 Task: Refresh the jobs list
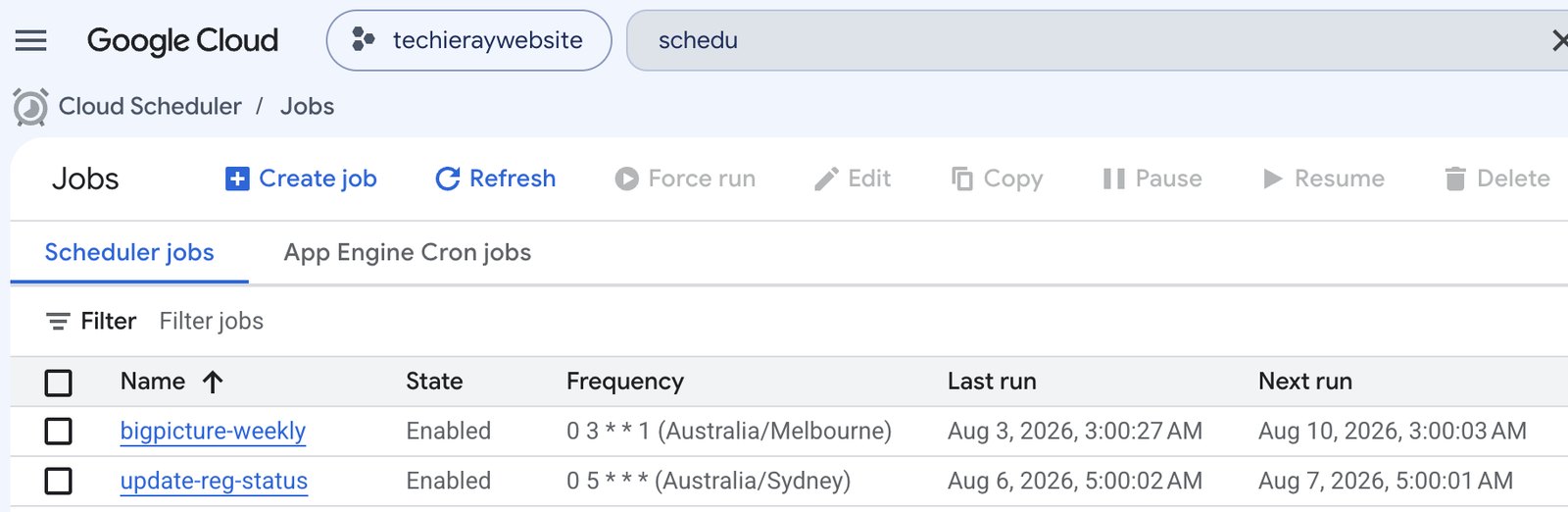496,179
